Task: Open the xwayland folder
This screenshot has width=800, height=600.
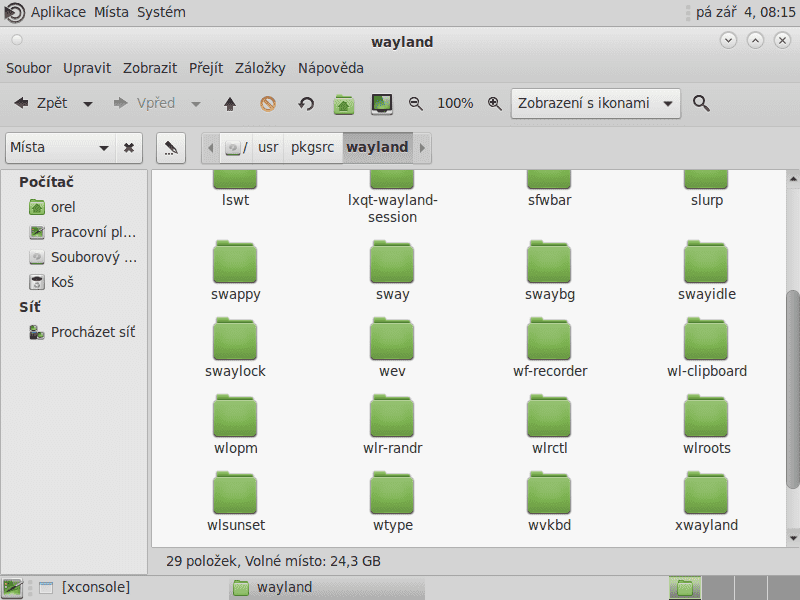Action: pos(707,502)
